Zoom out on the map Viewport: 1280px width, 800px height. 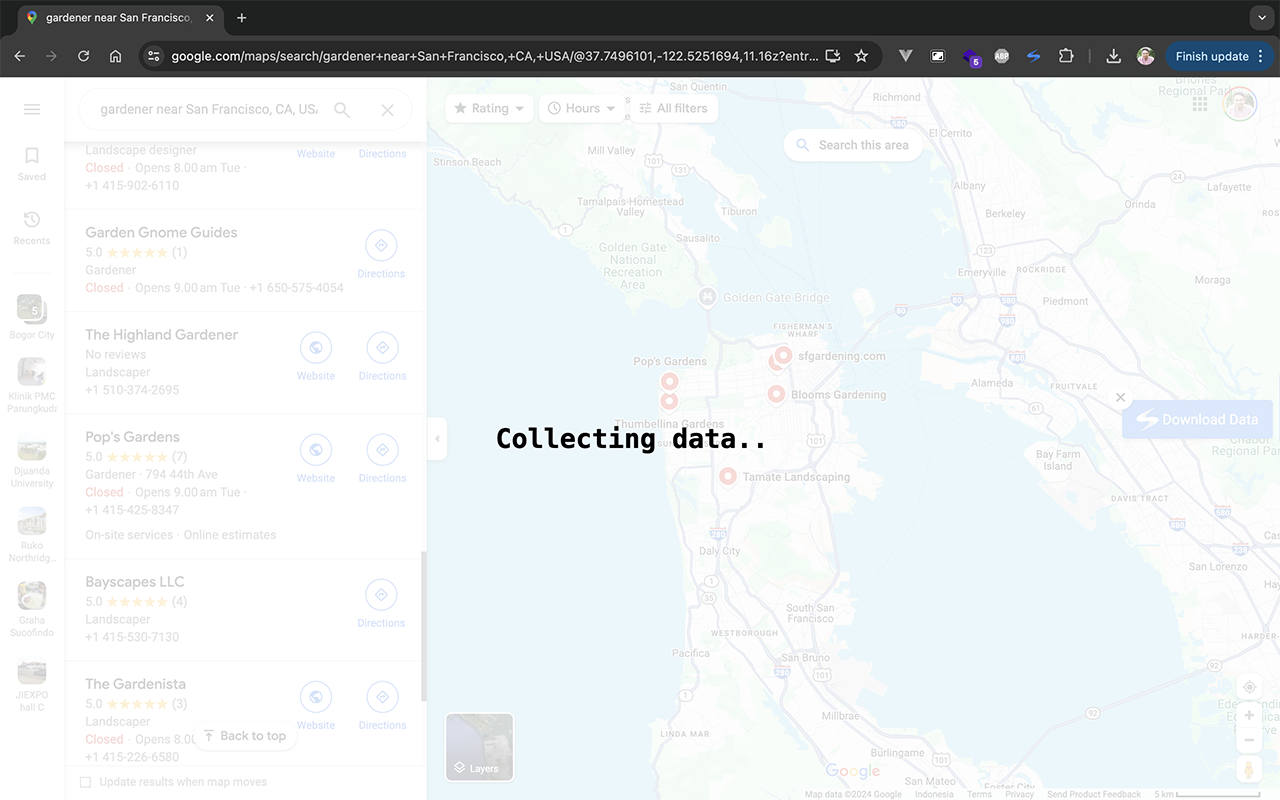pos(1249,741)
